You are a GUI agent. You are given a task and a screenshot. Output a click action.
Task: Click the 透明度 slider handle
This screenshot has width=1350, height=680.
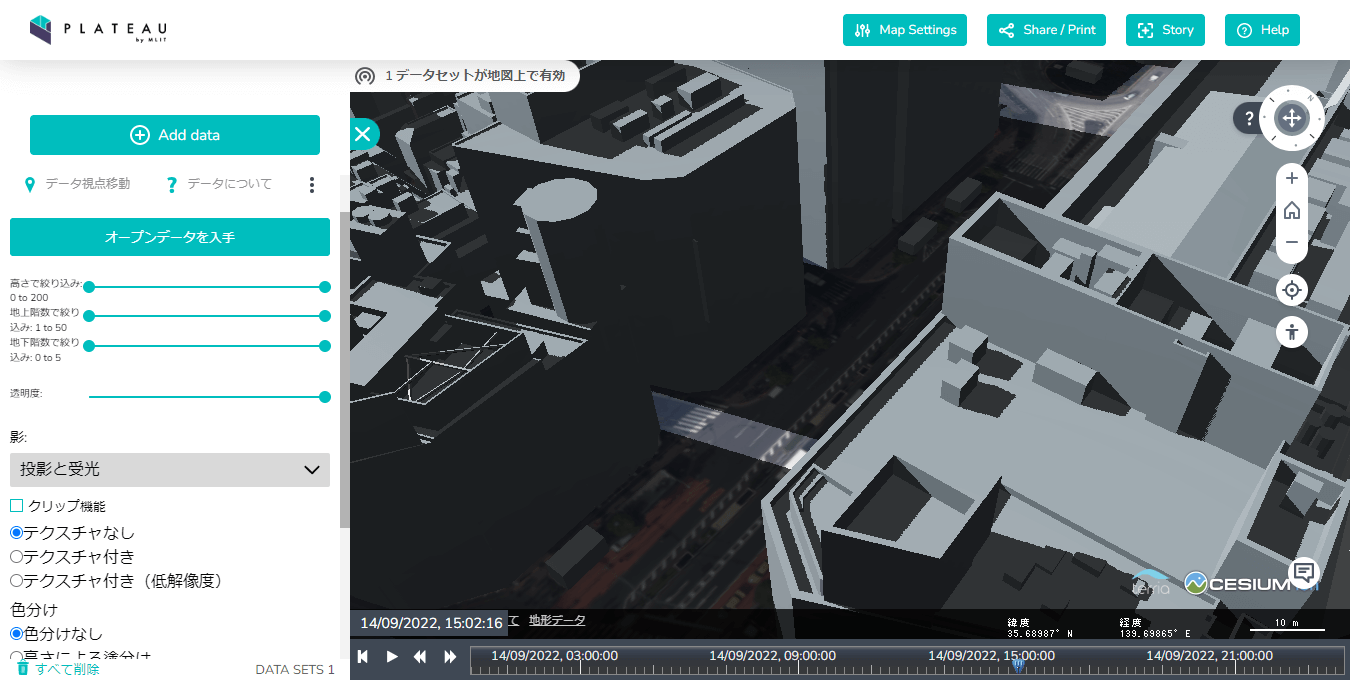point(326,396)
